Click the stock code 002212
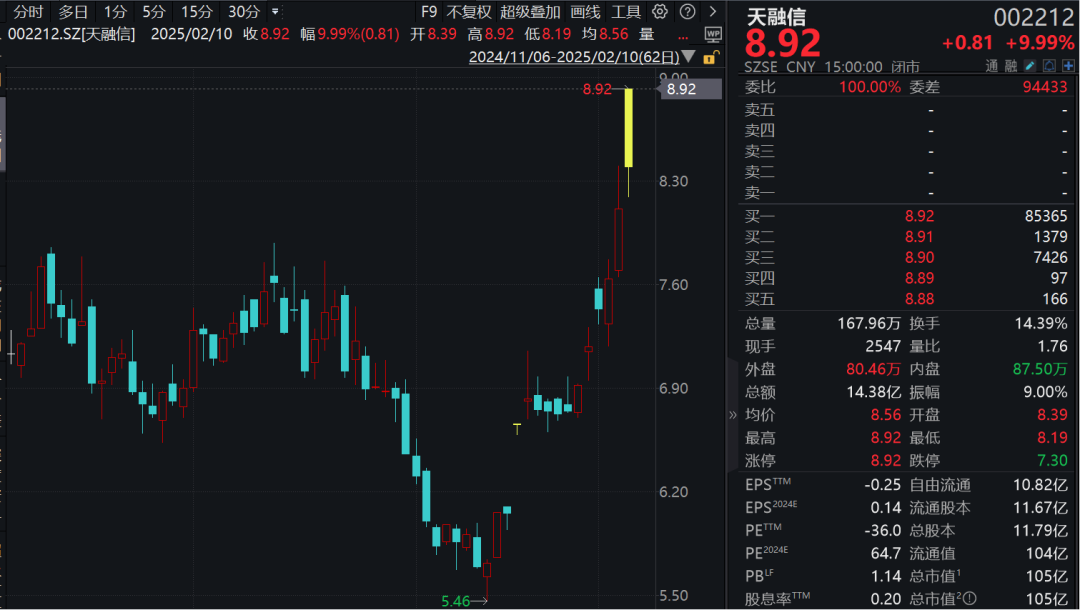The height and width of the screenshot is (610, 1080). point(1033,18)
